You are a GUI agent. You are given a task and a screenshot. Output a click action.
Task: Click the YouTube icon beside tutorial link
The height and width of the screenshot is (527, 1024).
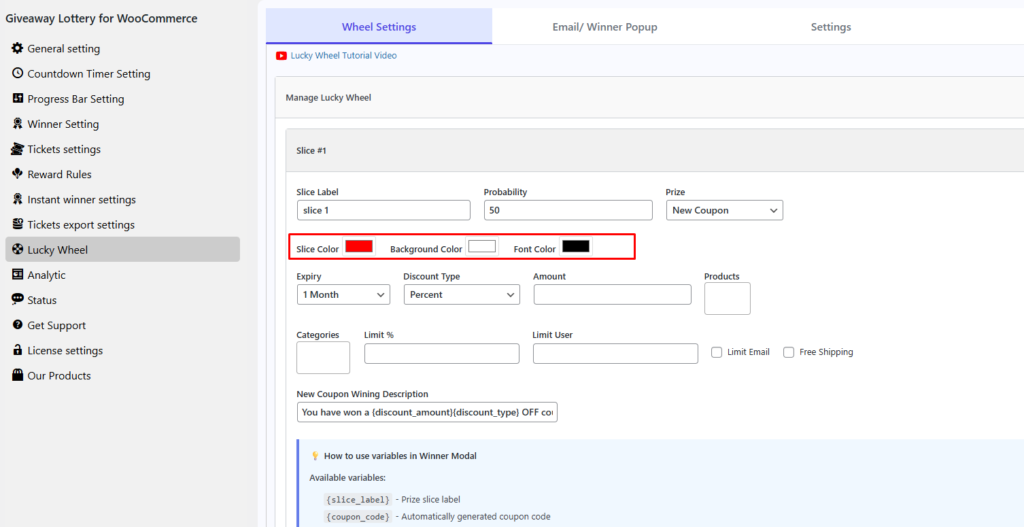click(x=282, y=56)
